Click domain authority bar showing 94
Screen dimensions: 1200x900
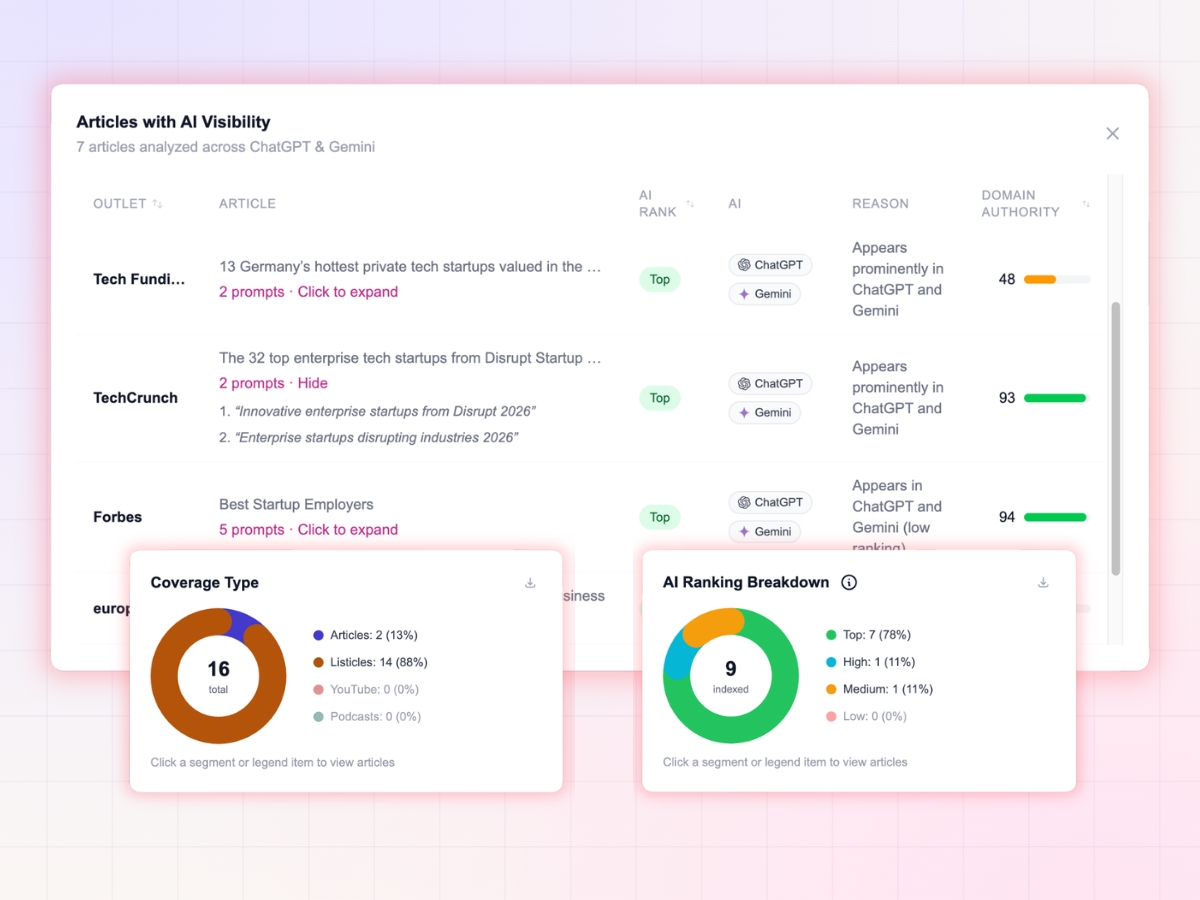tap(1057, 517)
